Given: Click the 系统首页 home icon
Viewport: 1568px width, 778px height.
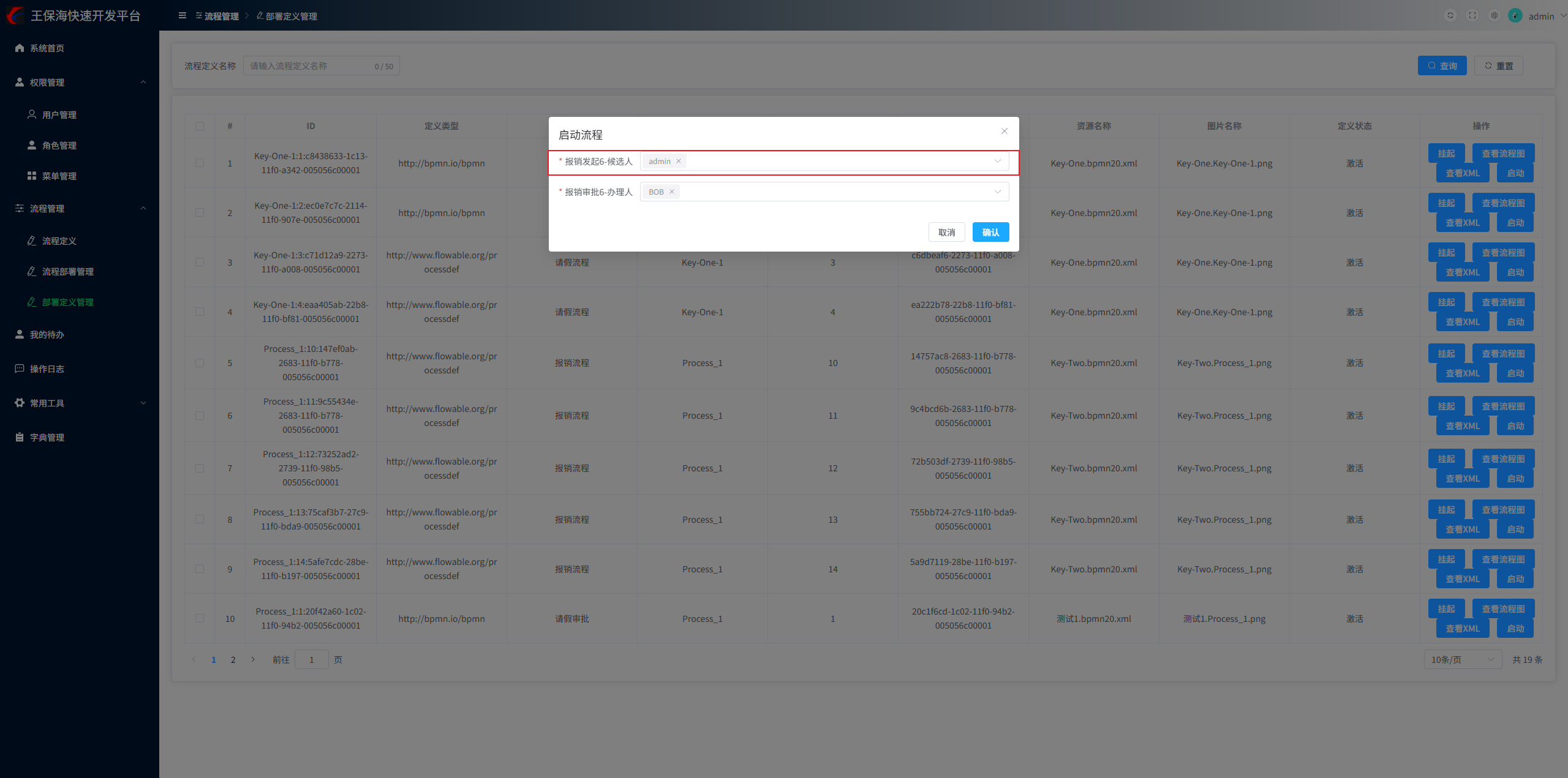Looking at the screenshot, I should 20,48.
